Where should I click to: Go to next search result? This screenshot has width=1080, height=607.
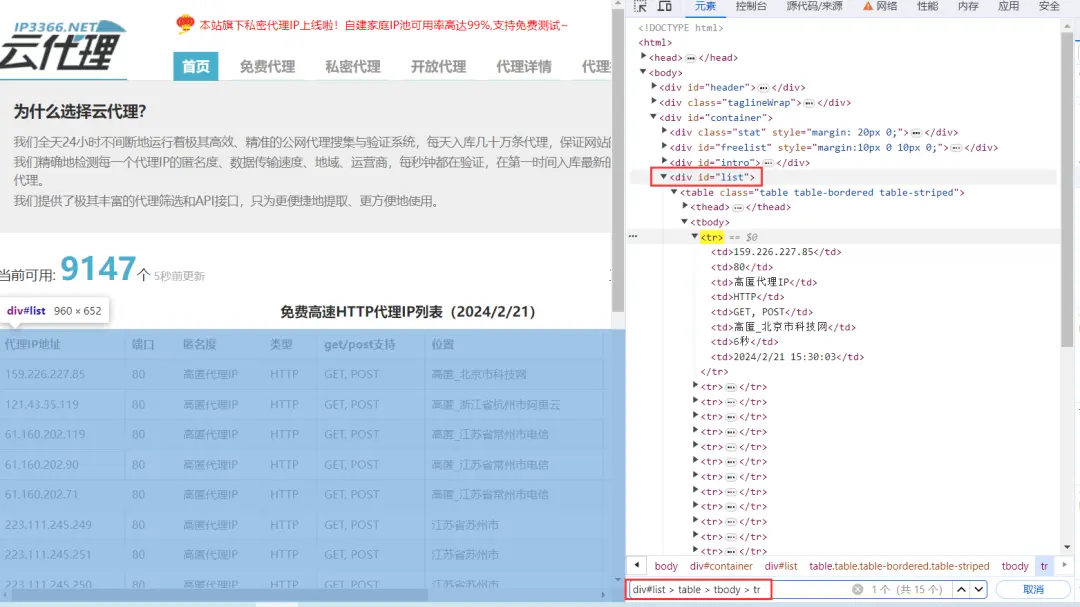[x=979, y=589]
